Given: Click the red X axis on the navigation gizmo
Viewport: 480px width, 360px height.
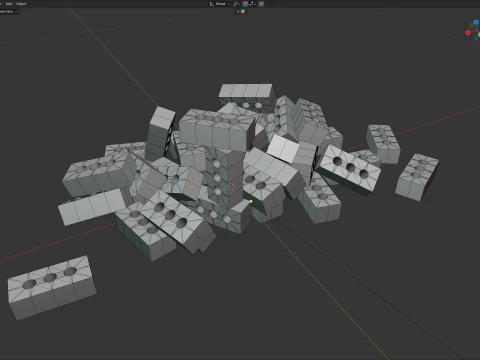Looking at the screenshot, I should 468,32.
